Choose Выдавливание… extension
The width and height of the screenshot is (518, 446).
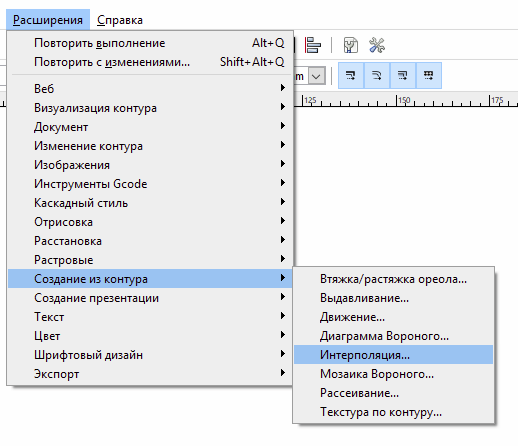coord(393,298)
